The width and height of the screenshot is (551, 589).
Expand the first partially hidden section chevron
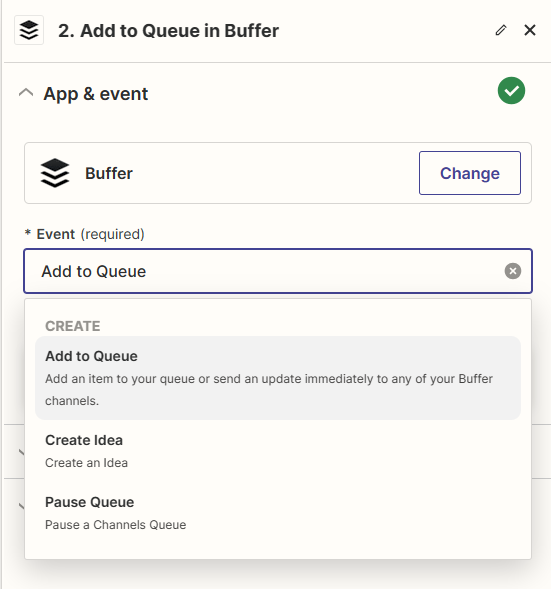[21, 452]
